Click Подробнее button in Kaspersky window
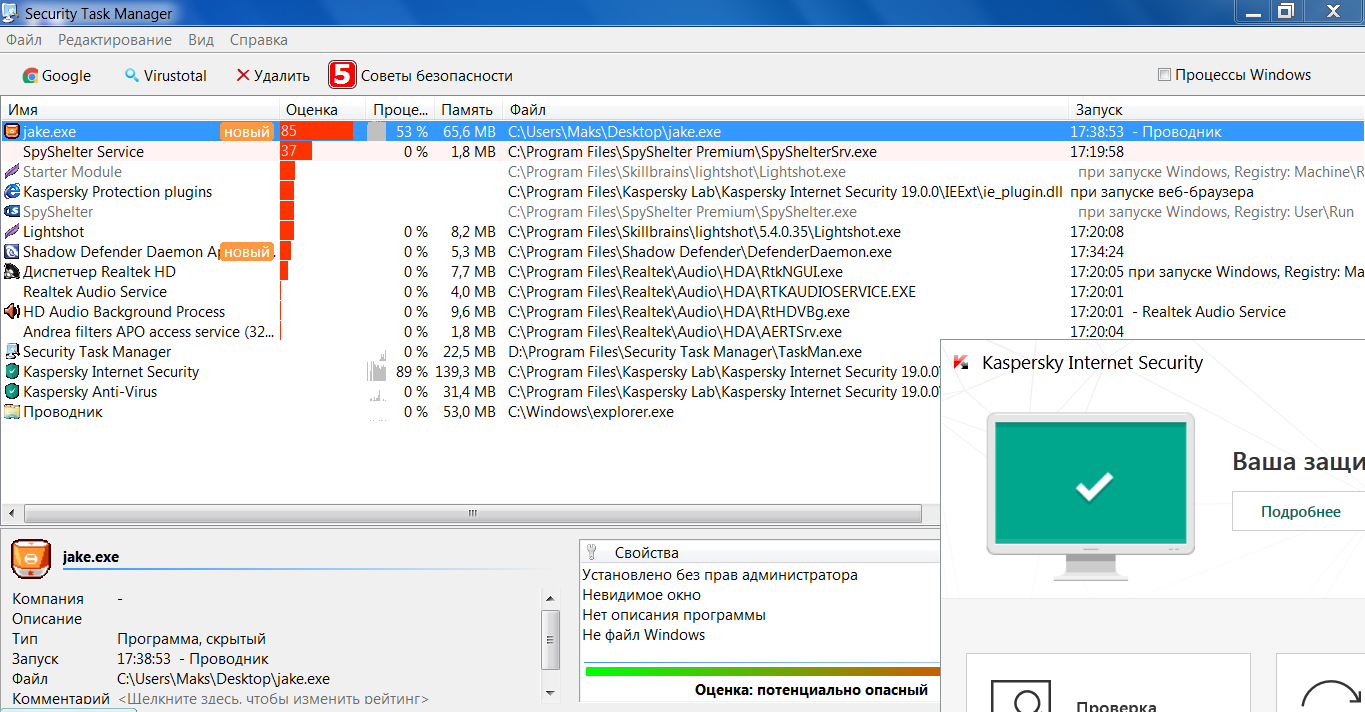 pos(1300,511)
